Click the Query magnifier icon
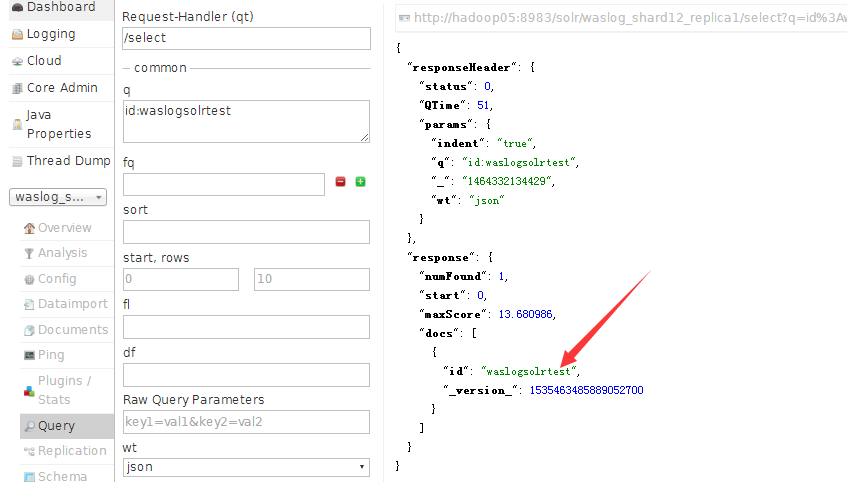Screen dimensions: 847x482 [30, 426]
